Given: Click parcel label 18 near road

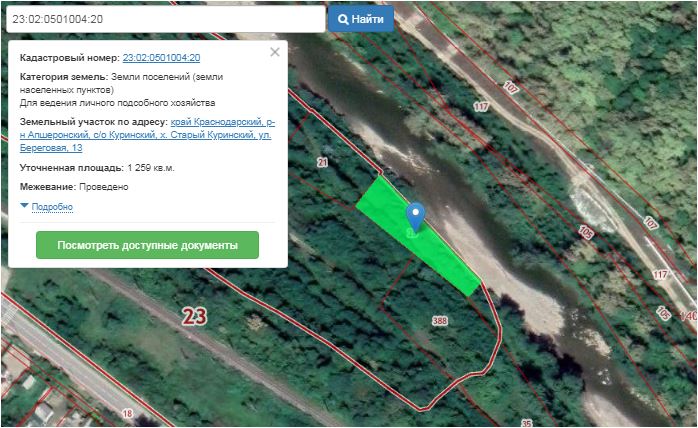Looking at the screenshot, I should pos(128,413).
